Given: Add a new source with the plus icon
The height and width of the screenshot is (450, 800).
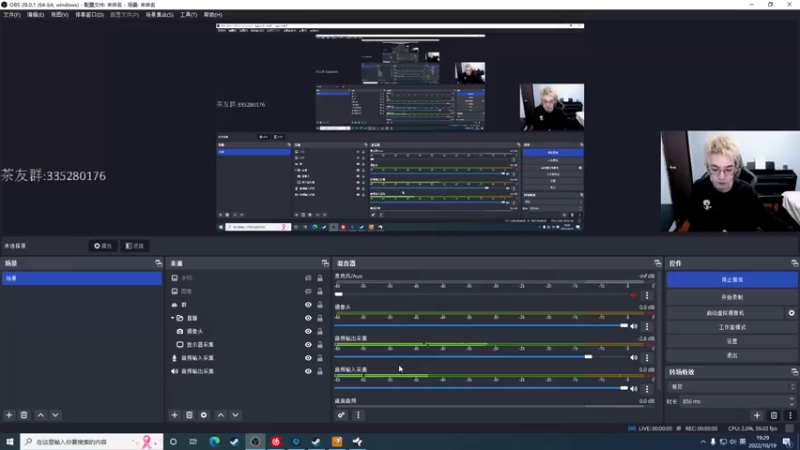Looking at the screenshot, I should (174, 415).
